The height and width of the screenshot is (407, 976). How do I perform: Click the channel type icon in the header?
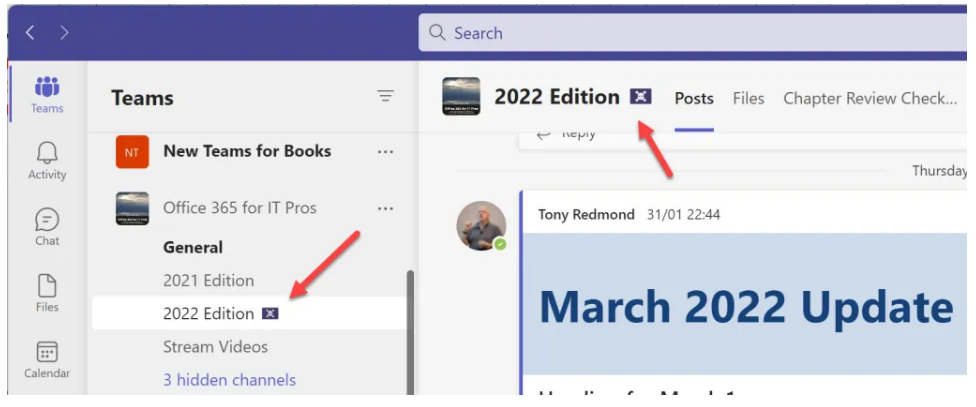pos(640,96)
